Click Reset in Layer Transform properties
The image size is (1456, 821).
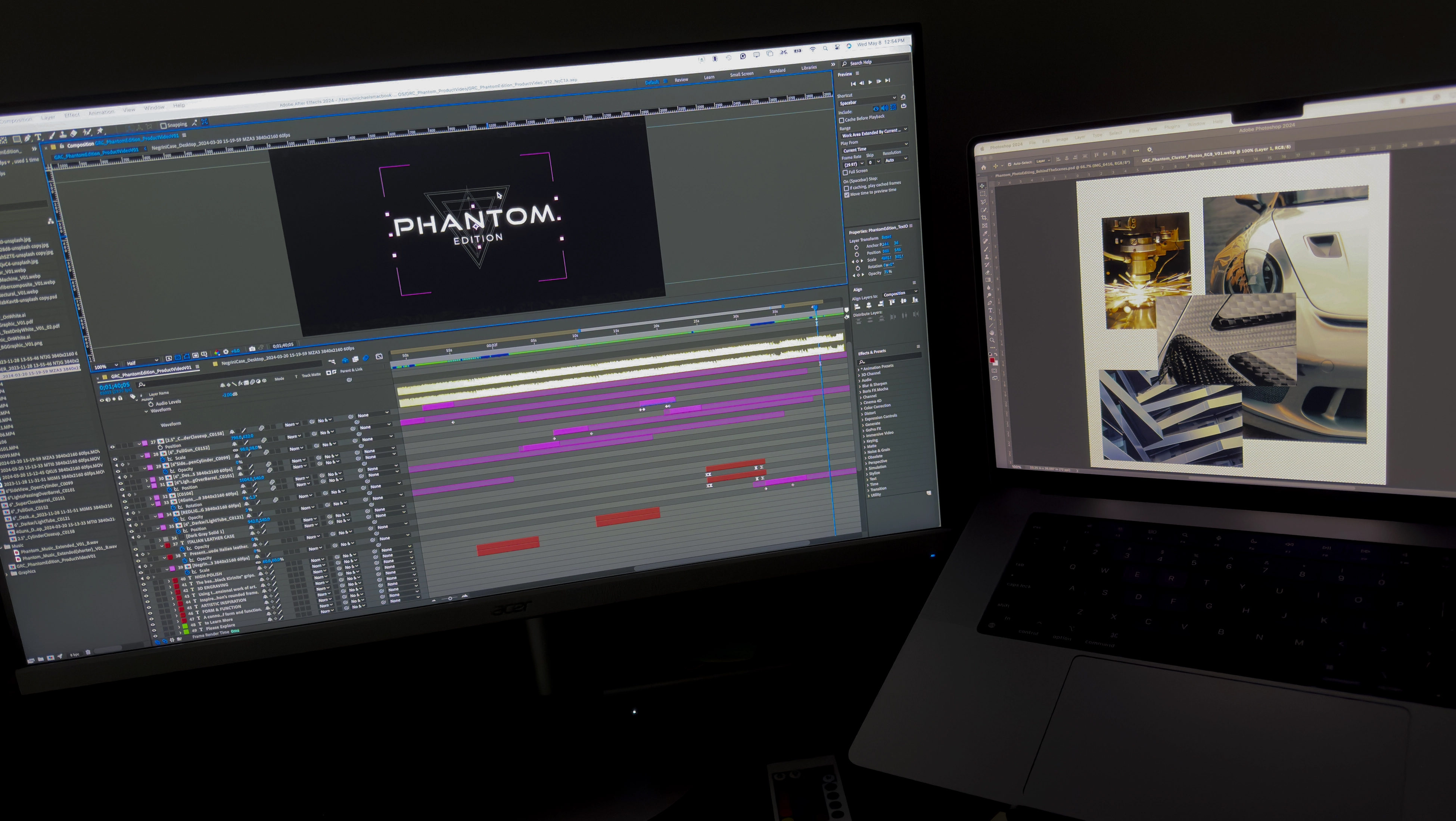(887, 237)
